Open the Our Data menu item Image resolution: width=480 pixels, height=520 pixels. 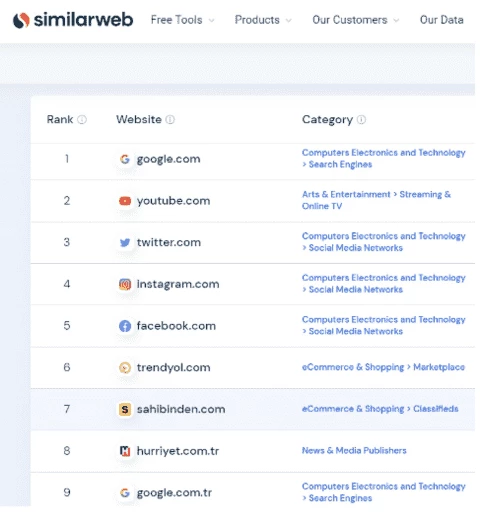click(x=442, y=20)
